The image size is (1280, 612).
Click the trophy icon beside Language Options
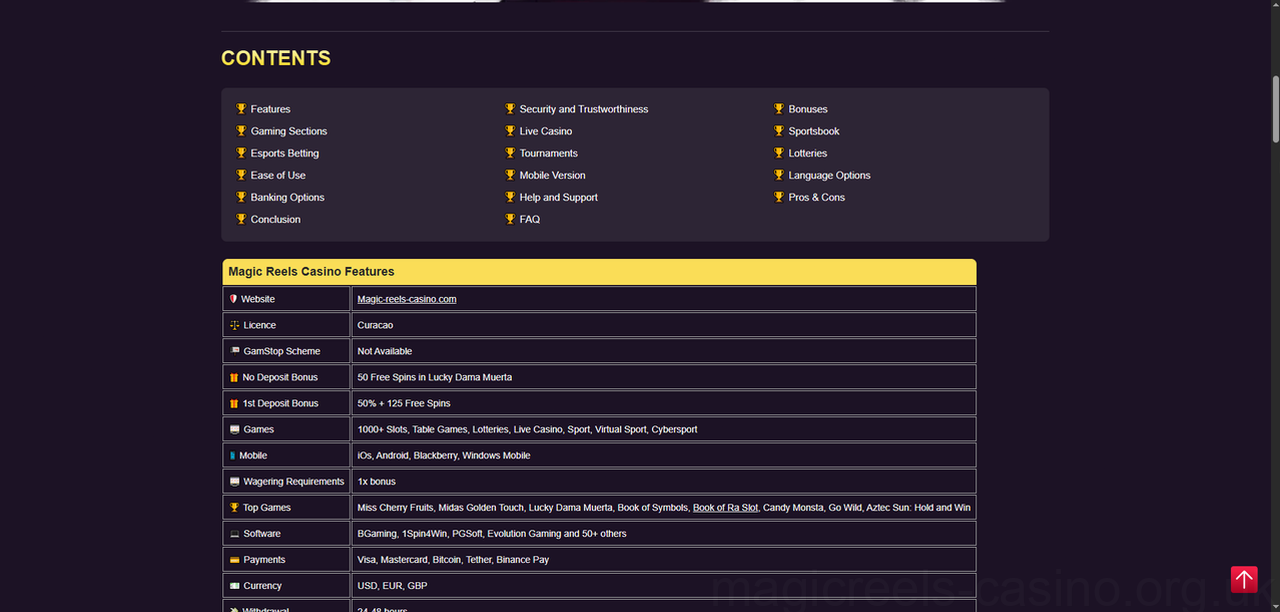tap(779, 175)
